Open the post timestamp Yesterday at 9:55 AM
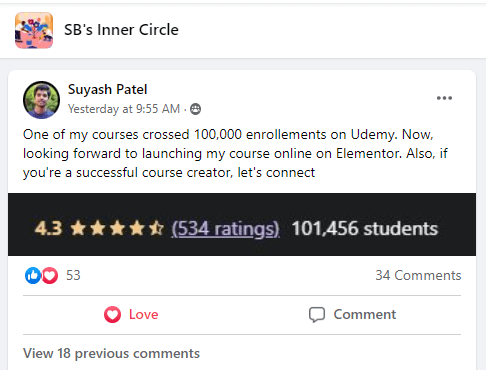486x370 pixels. click(124, 109)
